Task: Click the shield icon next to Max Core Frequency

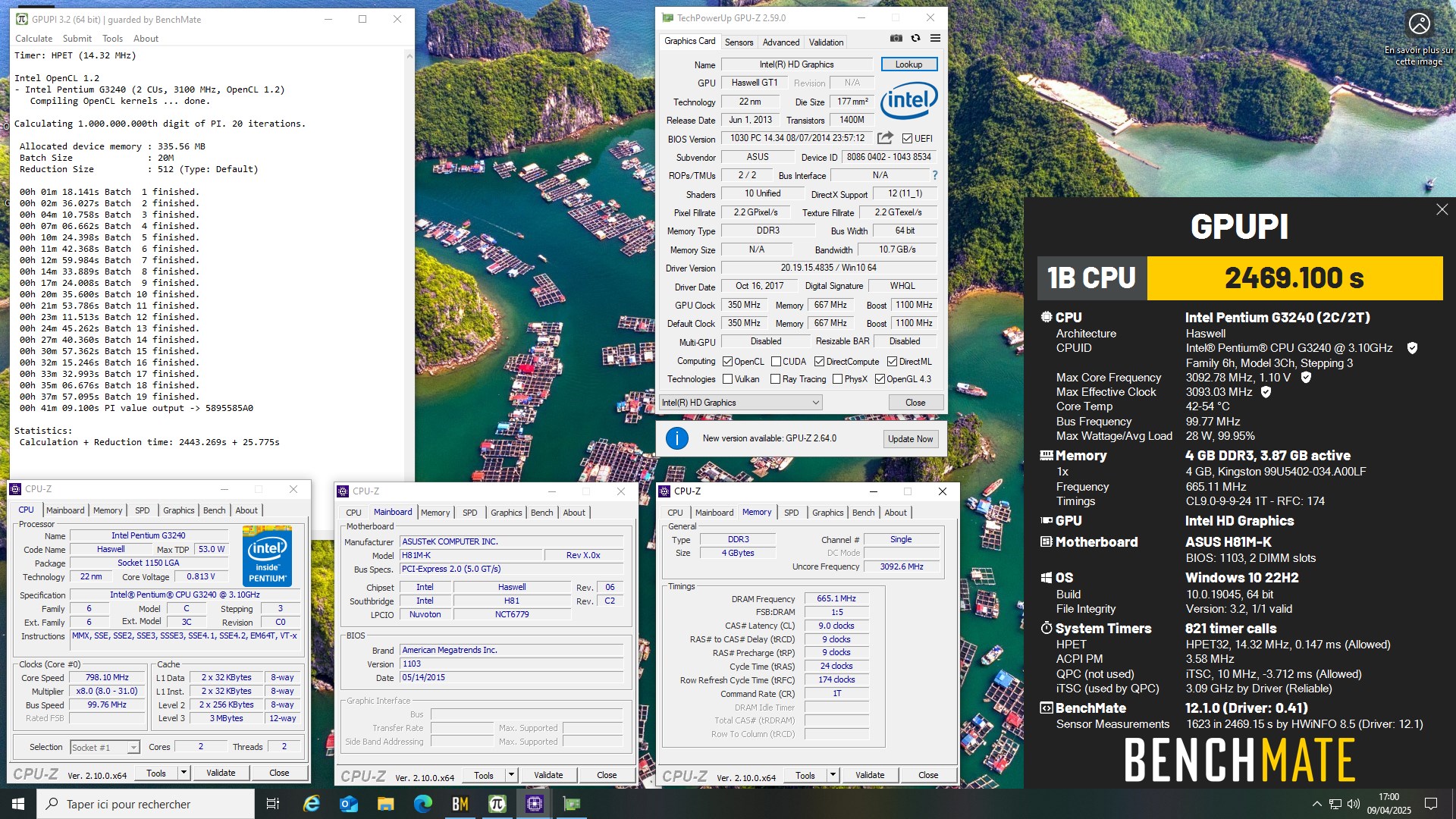Action: point(1306,377)
